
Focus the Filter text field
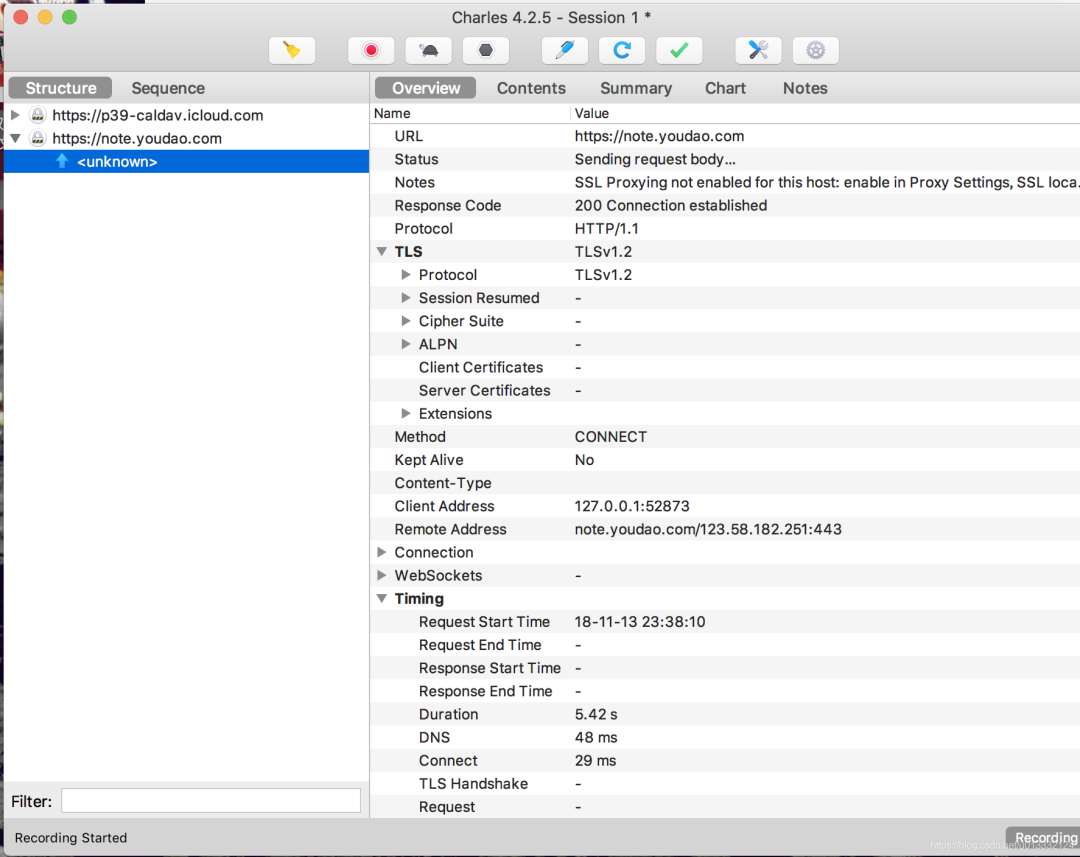(x=211, y=801)
